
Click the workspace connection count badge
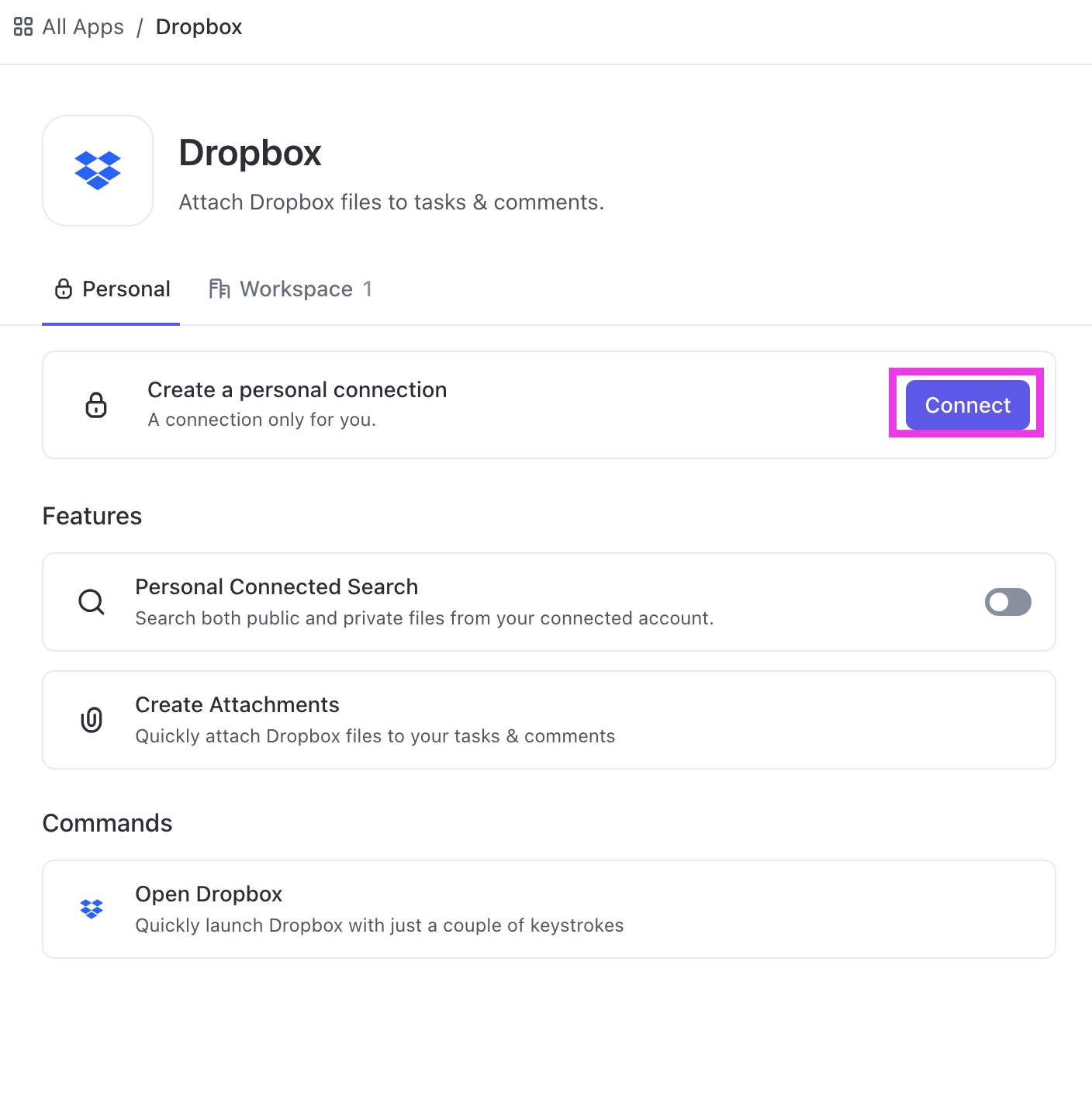pyautogui.click(x=368, y=289)
